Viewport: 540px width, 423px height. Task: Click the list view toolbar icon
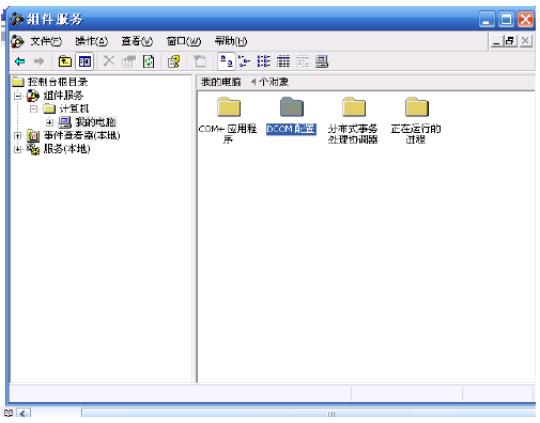[x=264, y=62]
